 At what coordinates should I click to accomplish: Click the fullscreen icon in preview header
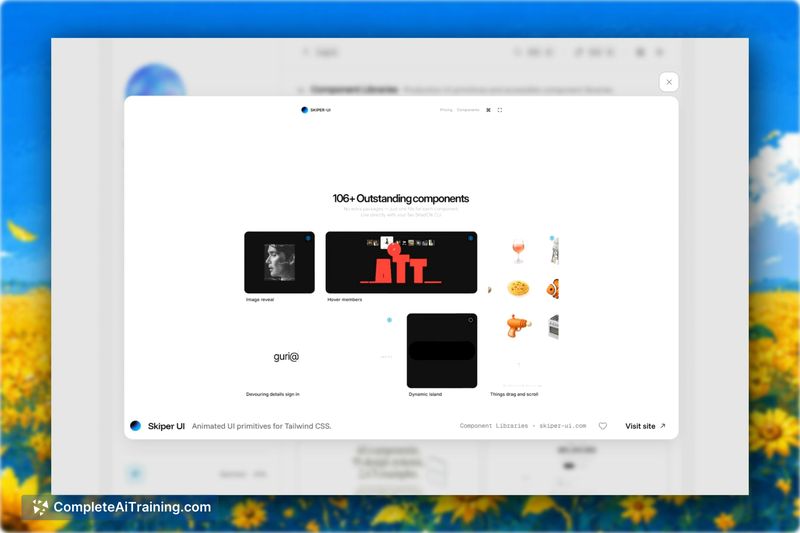coord(499,110)
